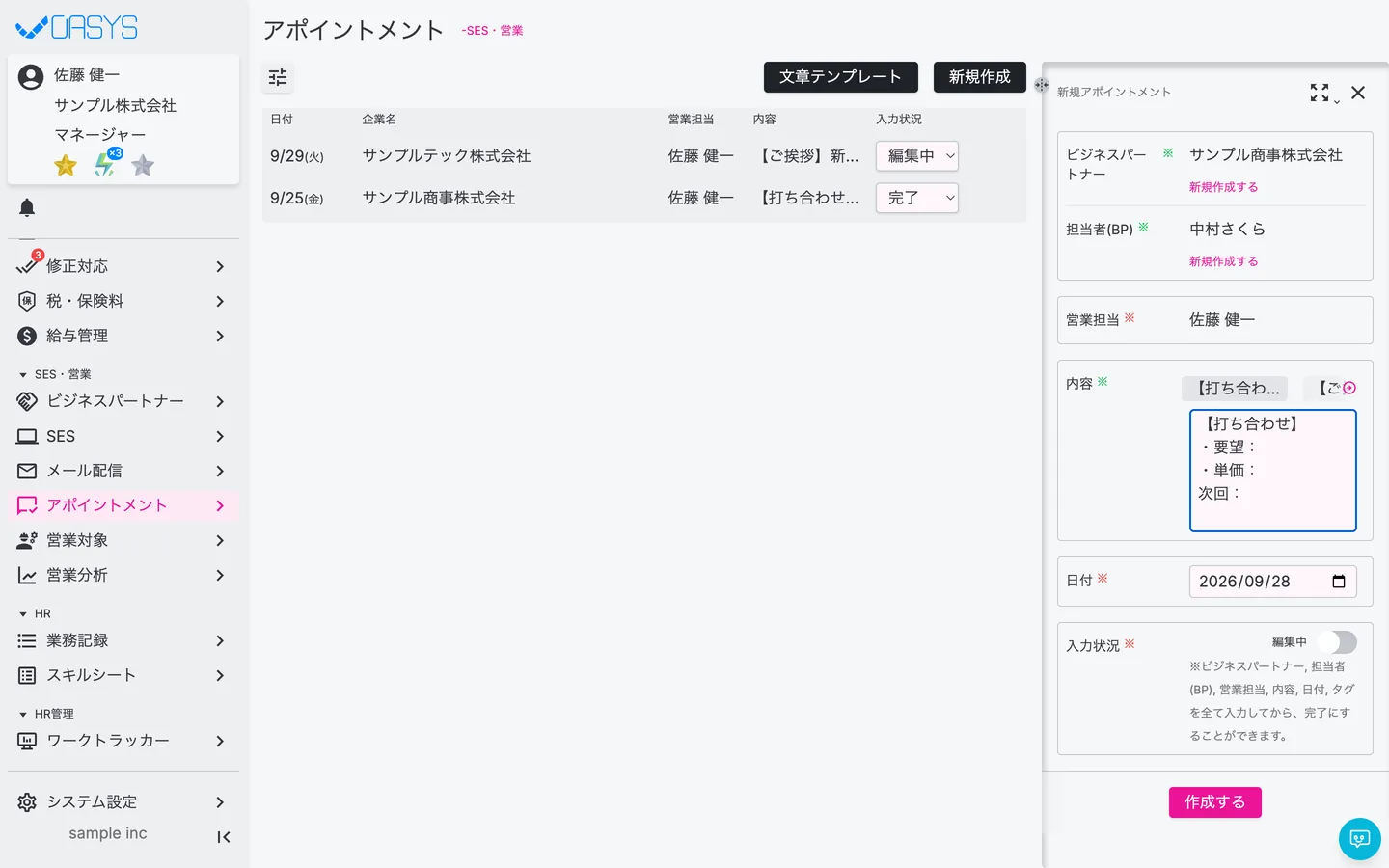Open the 完了 status dropdown for 9/25
Viewport: 1389px width, 868px height.
[917, 198]
